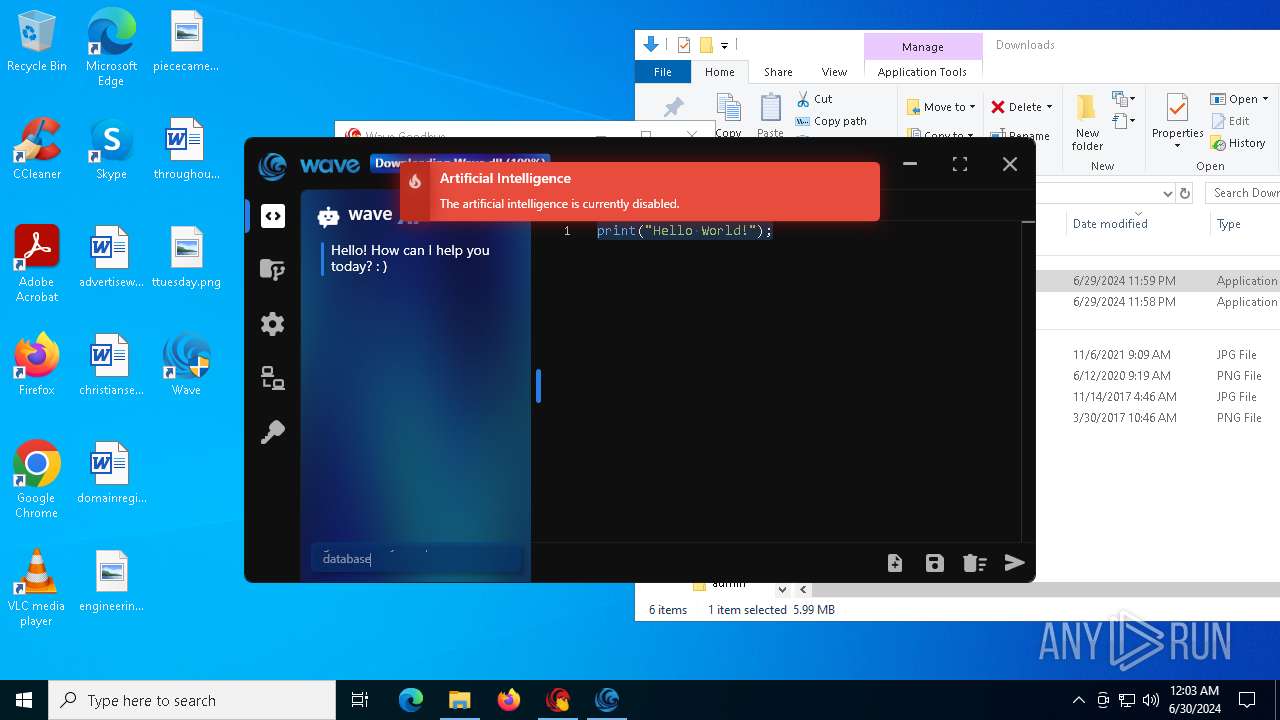Expand the Explorer address bar history dropdown
Viewport: 1280px width, 720px height.
tap(1167, 193)
